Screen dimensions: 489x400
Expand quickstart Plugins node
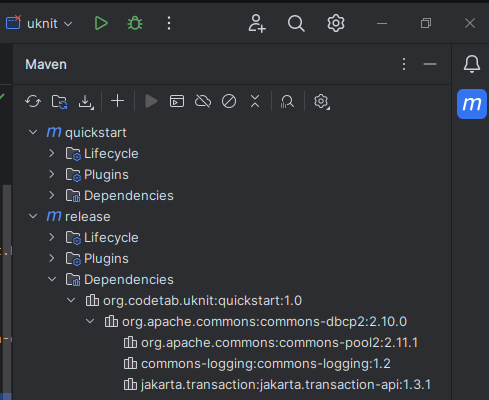[52, 174]
